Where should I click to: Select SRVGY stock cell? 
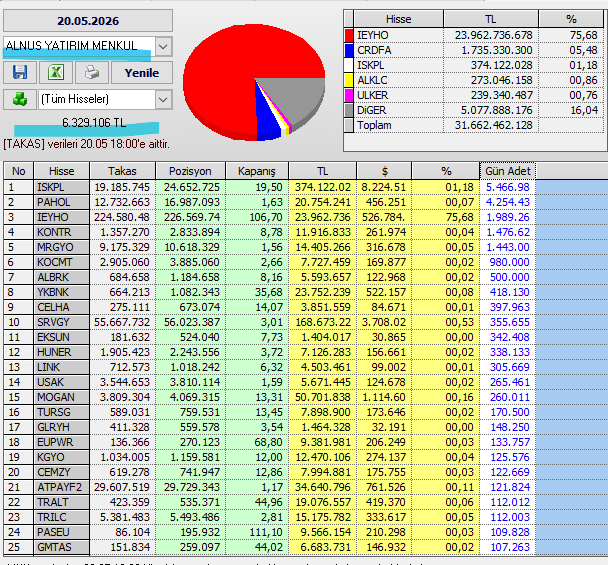coord(62,322)
